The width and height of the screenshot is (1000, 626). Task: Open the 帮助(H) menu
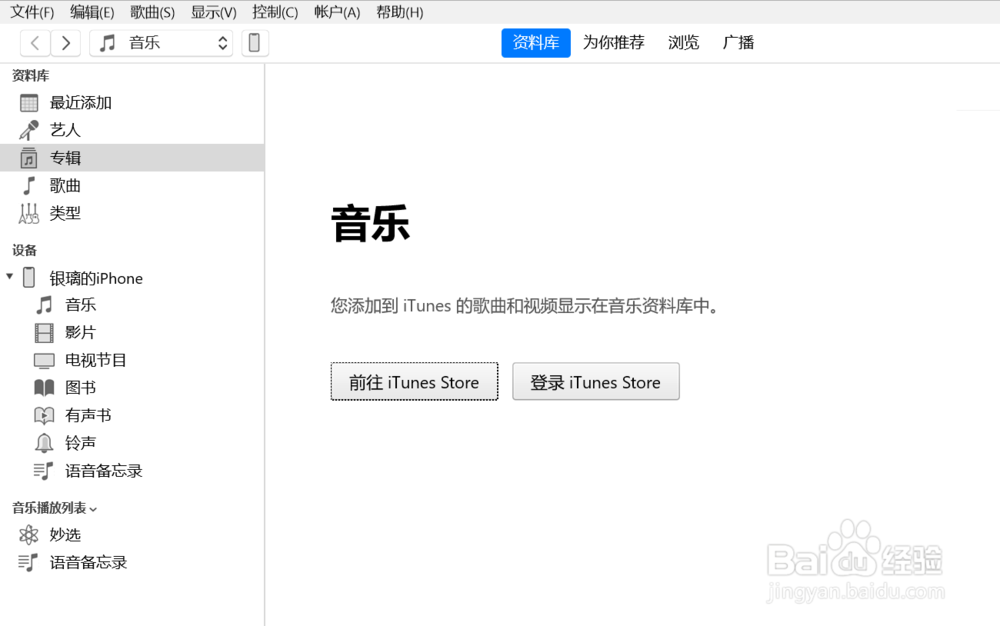(x=399, y=12)
